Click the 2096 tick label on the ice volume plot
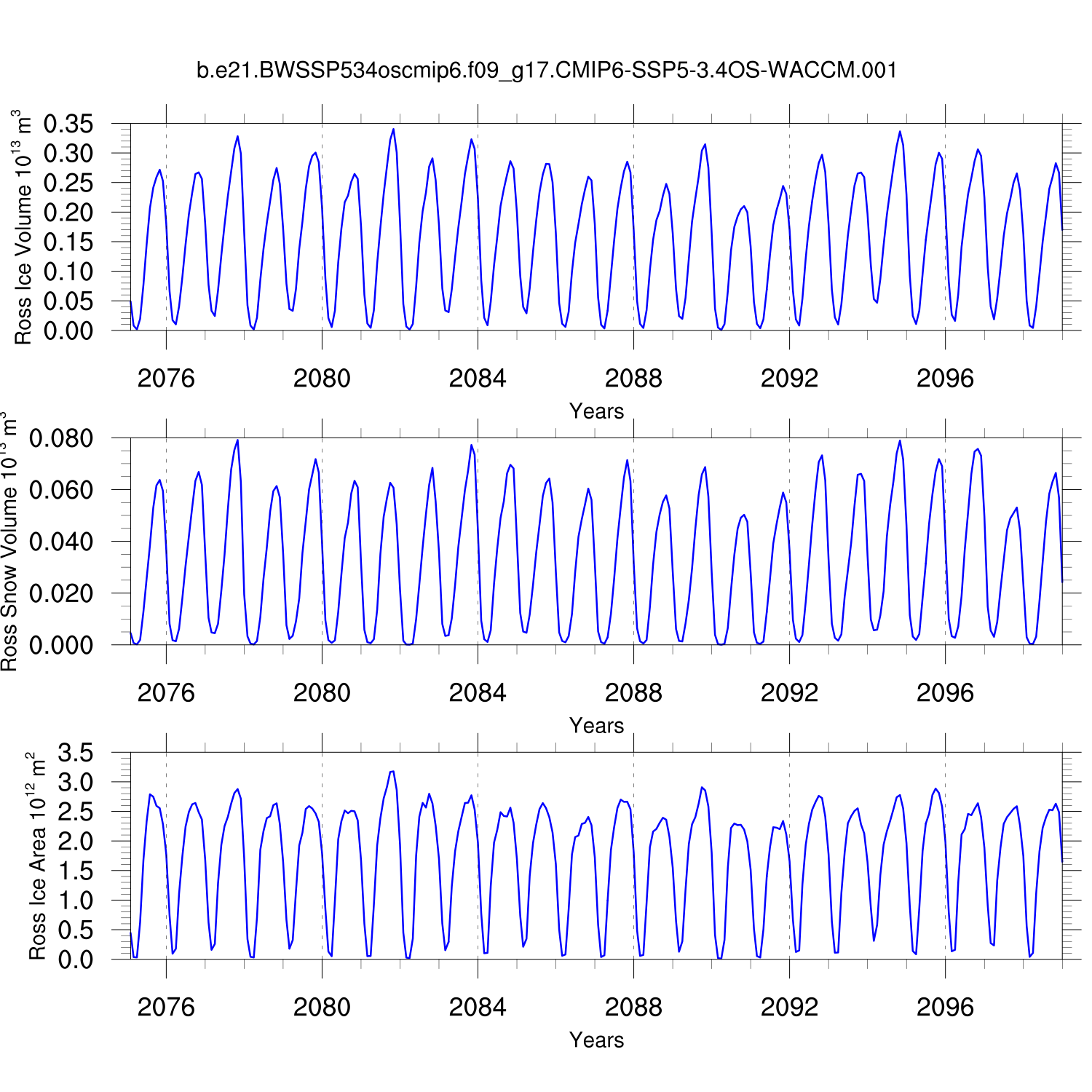 pyautogui.click(x=945, y=379)
